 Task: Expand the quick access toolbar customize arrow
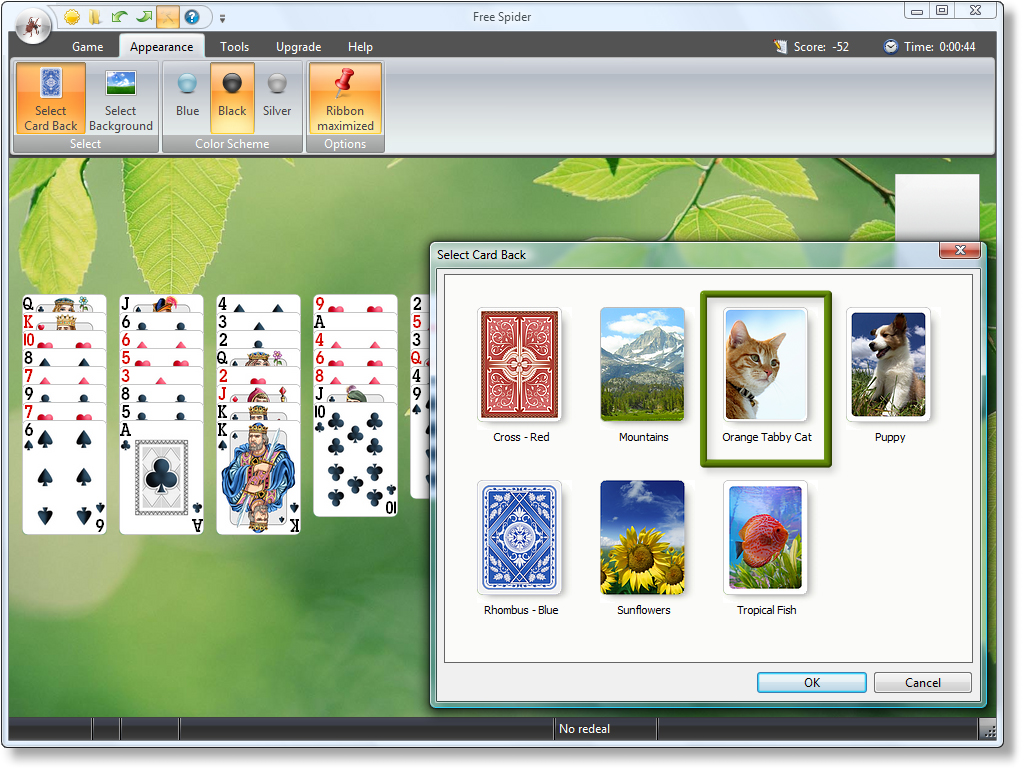pyautogui.click(x=222, y=18)
